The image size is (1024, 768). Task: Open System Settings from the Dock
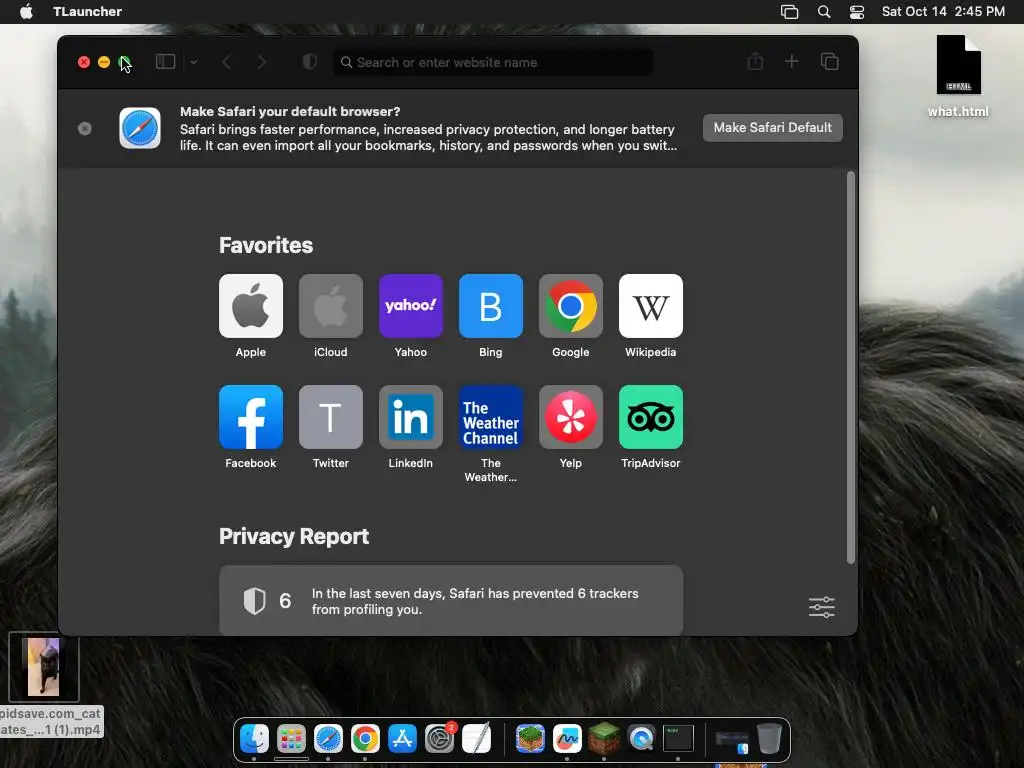440,739
